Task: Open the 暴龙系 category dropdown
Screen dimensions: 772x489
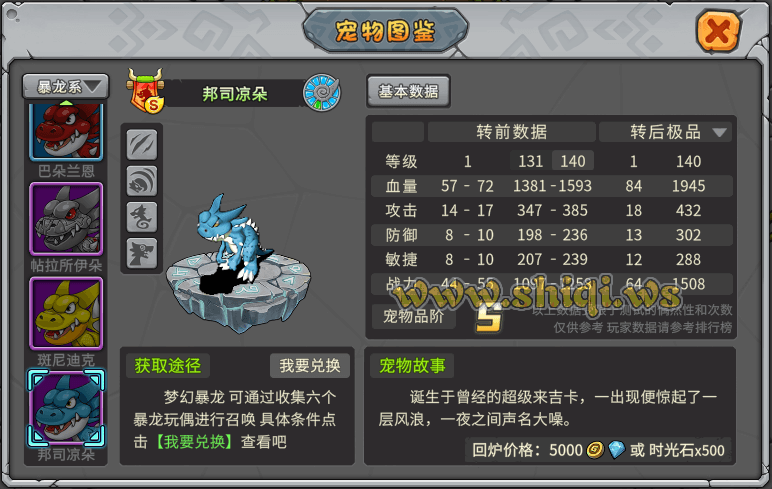Action: 65,87
